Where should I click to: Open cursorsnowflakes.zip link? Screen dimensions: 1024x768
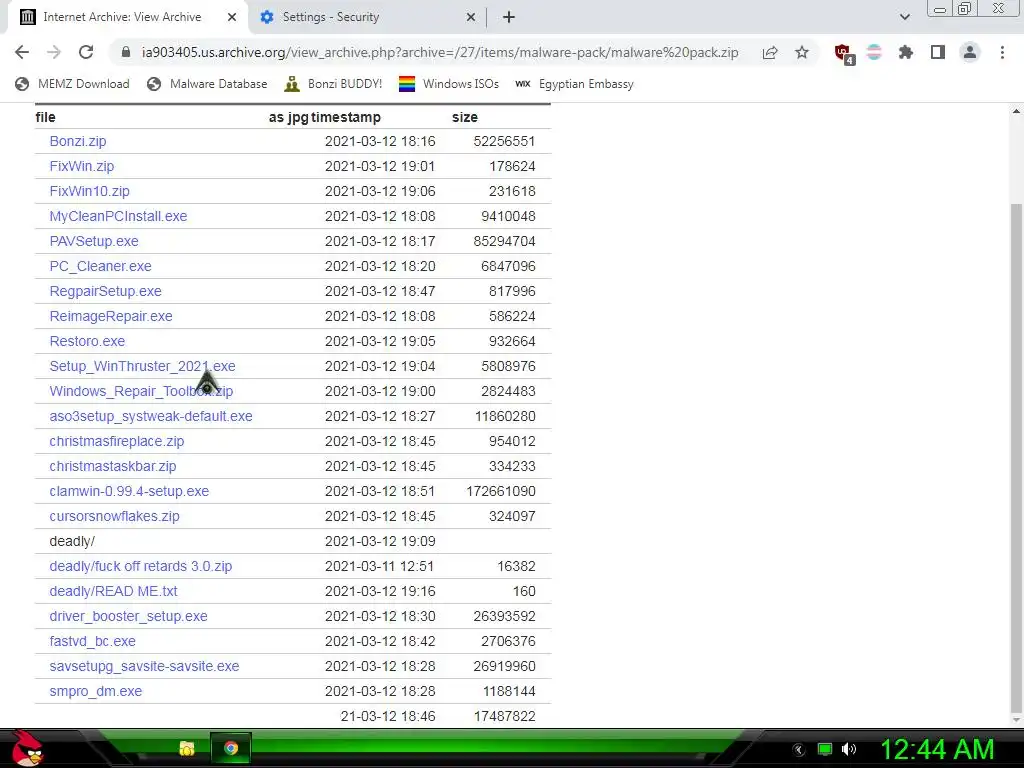(x=114, y=516)
